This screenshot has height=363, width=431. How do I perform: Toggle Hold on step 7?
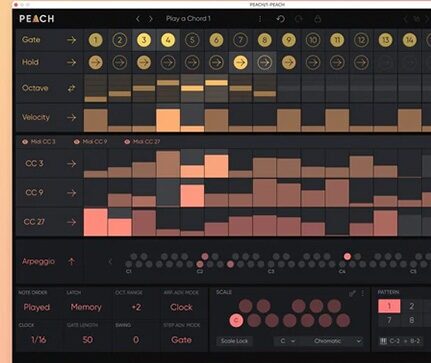240,62
